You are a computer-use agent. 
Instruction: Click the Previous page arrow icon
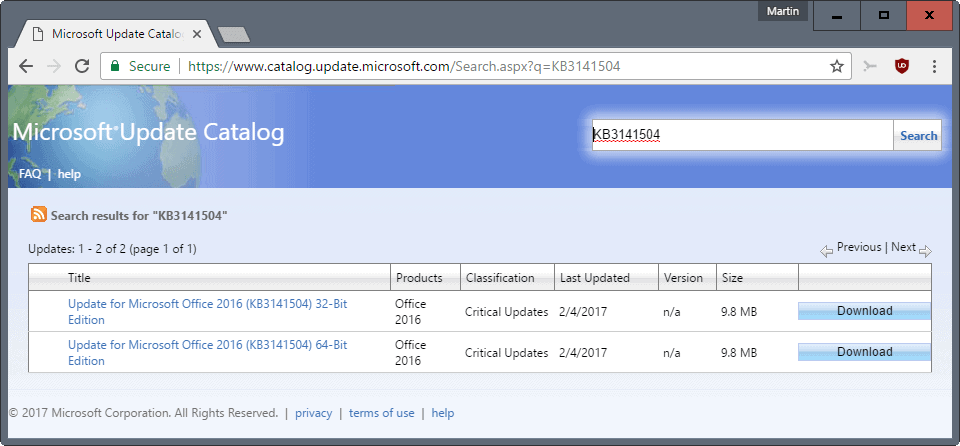pos(827,251)
